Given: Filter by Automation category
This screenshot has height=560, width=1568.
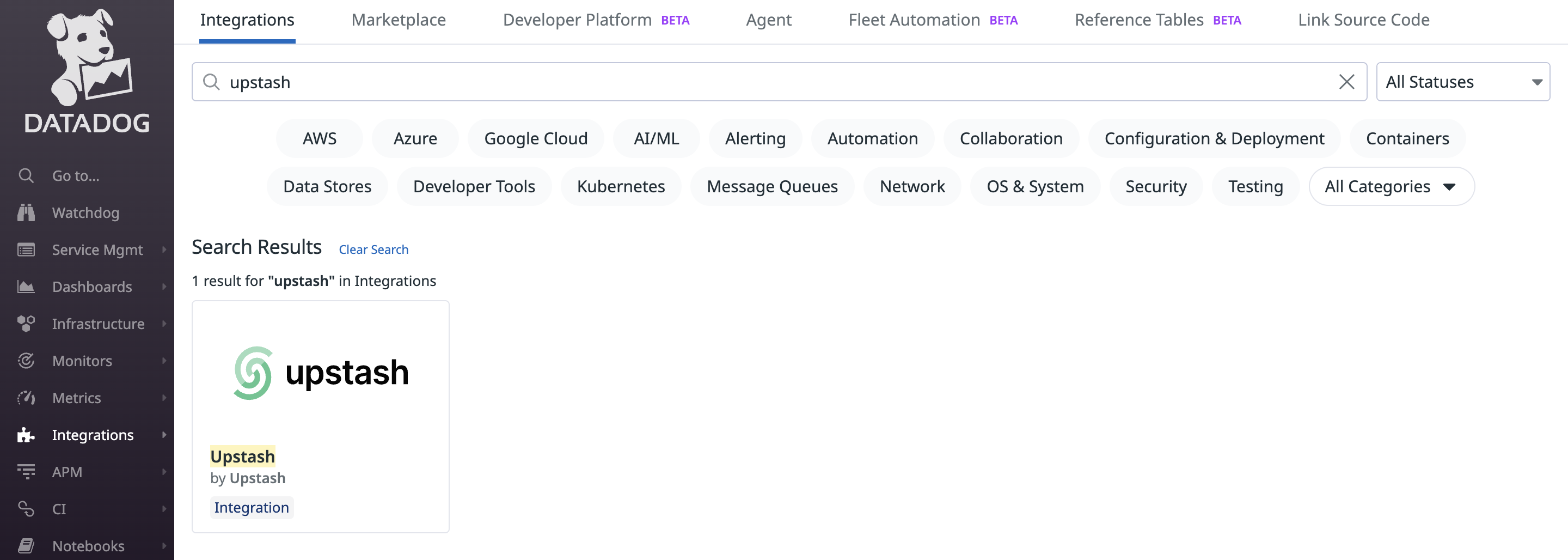Looking at the screenshot, I should tap(872, 138).
